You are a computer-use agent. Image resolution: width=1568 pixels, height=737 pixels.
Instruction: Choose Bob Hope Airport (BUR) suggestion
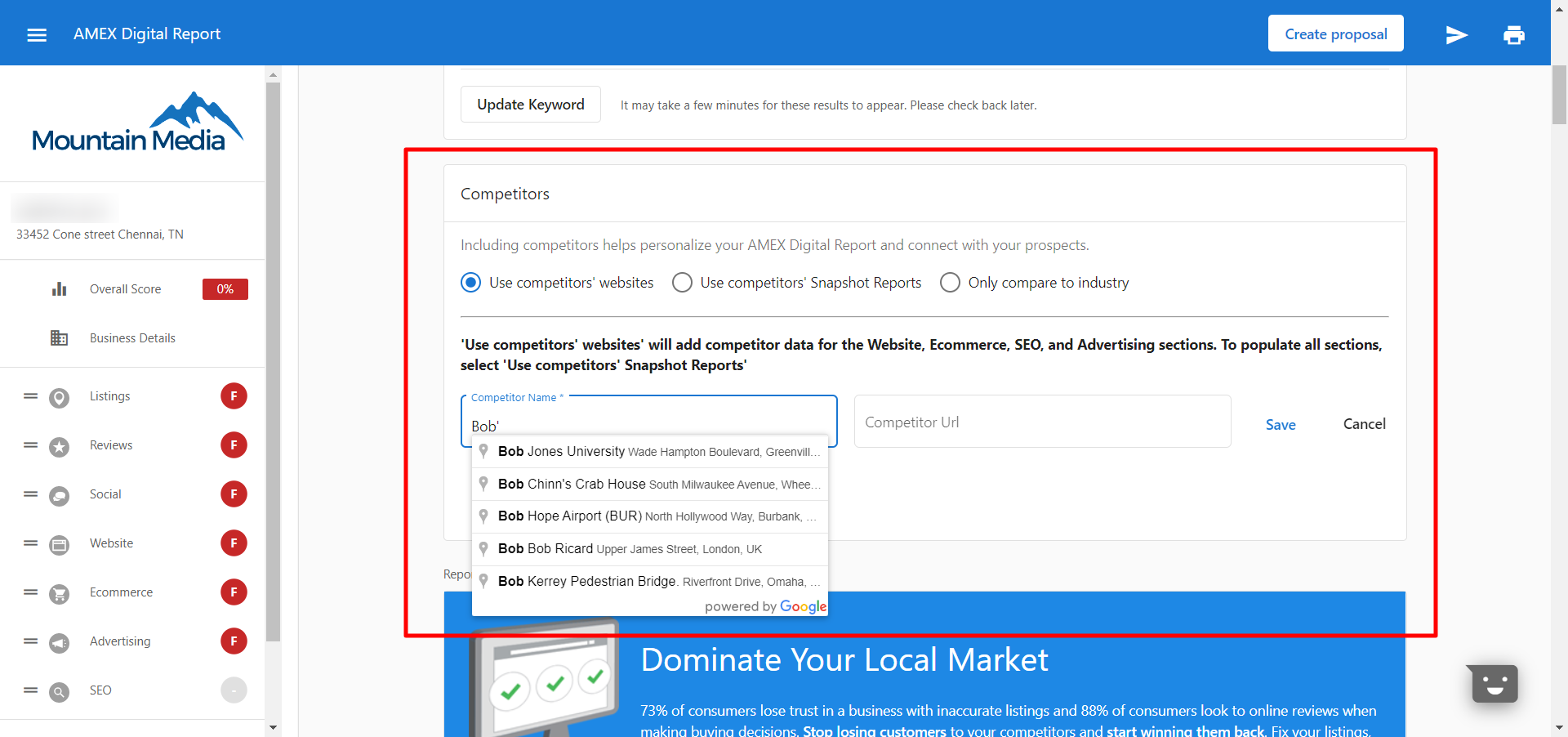[x=650, y=516]
